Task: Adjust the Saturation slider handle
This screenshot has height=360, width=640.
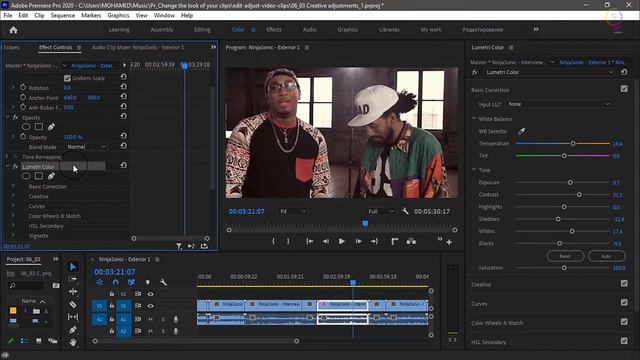Action: (x=564, y=268)
